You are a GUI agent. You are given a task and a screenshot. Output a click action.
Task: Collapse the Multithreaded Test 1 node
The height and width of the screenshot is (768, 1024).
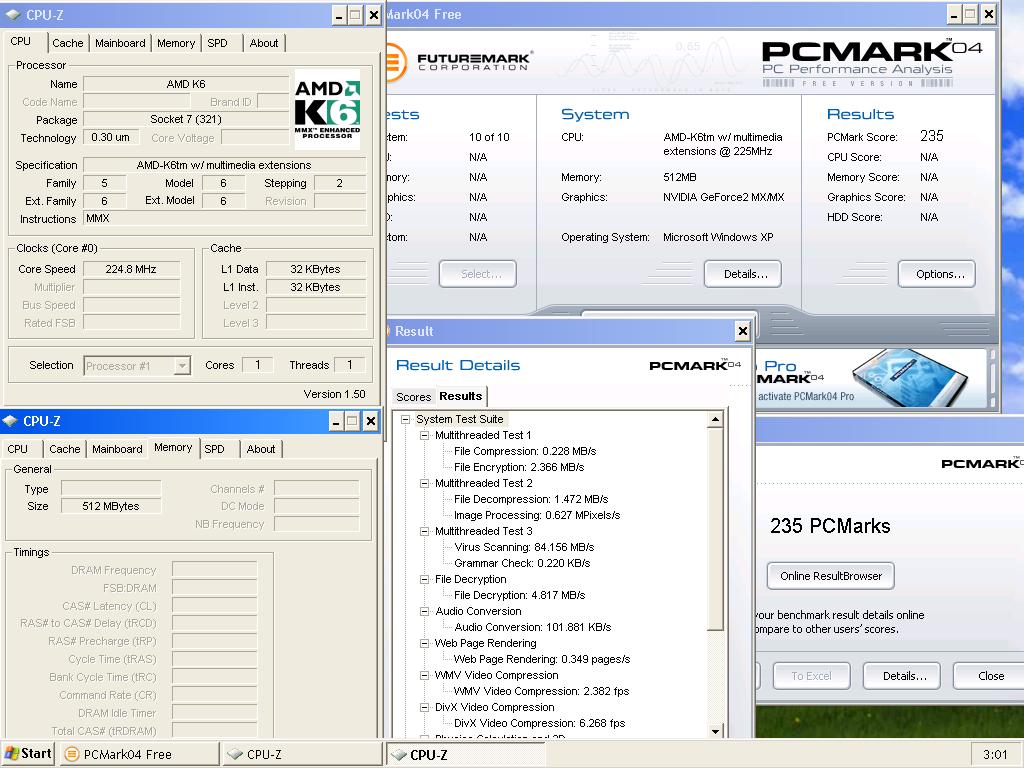[424, 436]
